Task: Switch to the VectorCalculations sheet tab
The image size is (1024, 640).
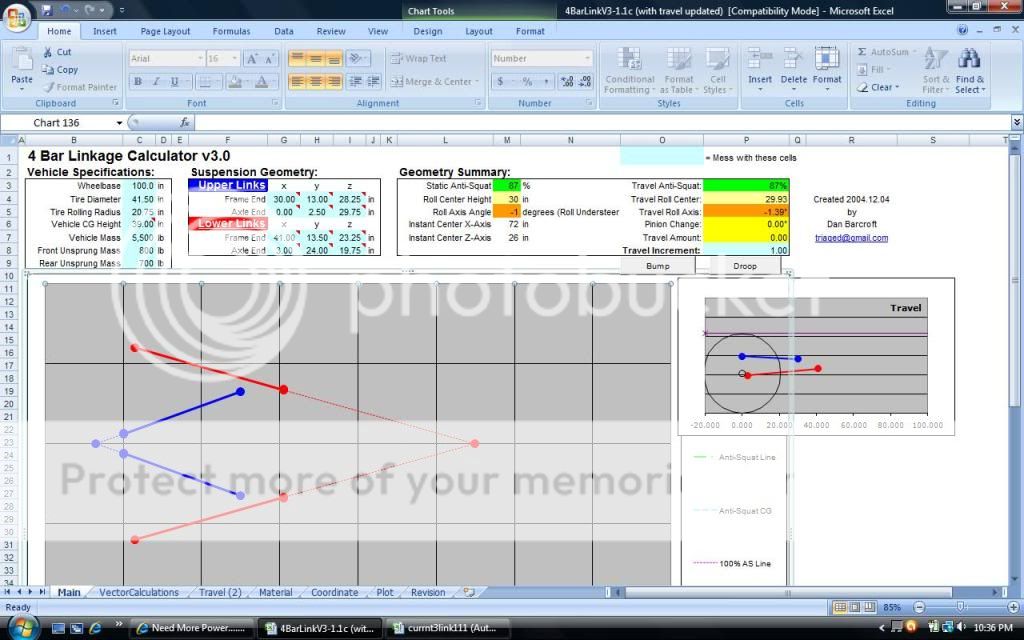Action: [x=138, y=592]
